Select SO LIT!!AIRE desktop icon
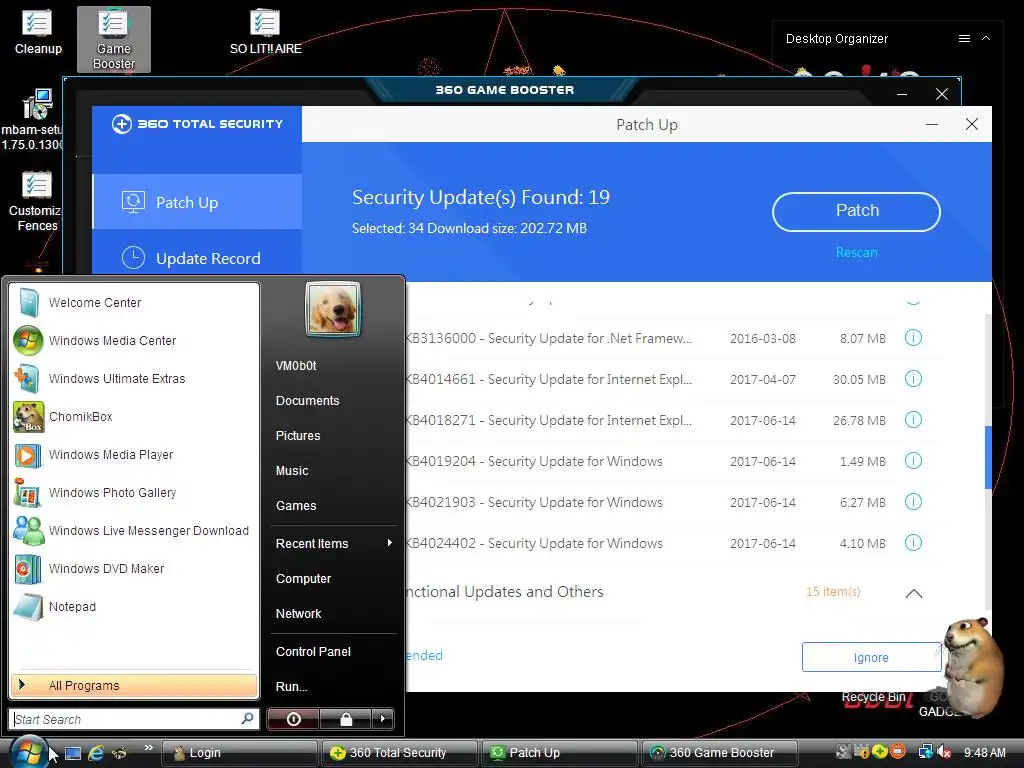This screenshot has height=768, width=1024. click(x=265, y=32)
